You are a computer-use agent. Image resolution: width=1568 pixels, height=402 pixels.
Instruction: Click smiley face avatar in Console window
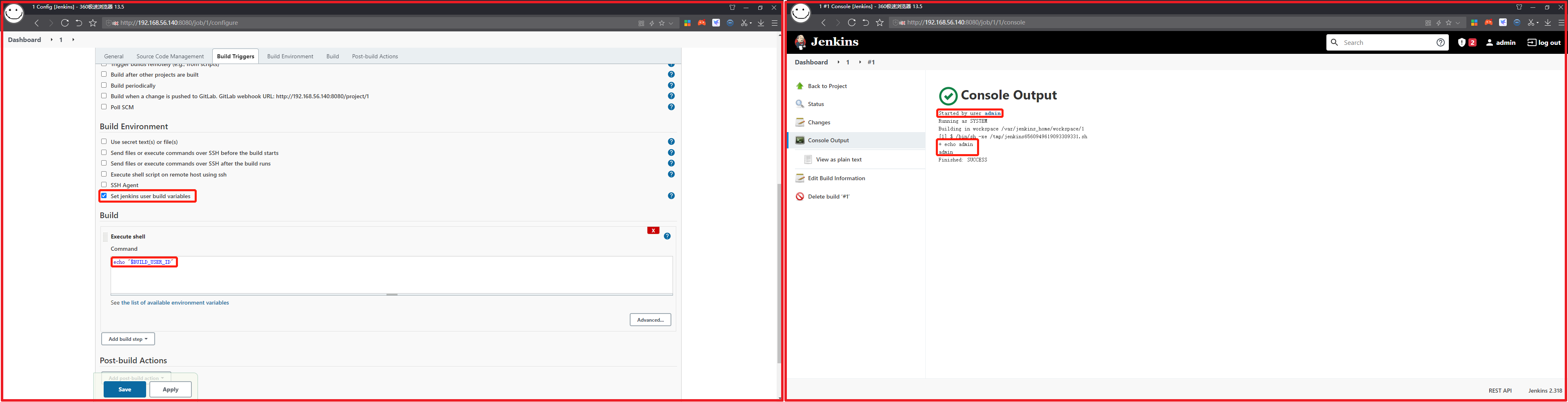(800, 13)
